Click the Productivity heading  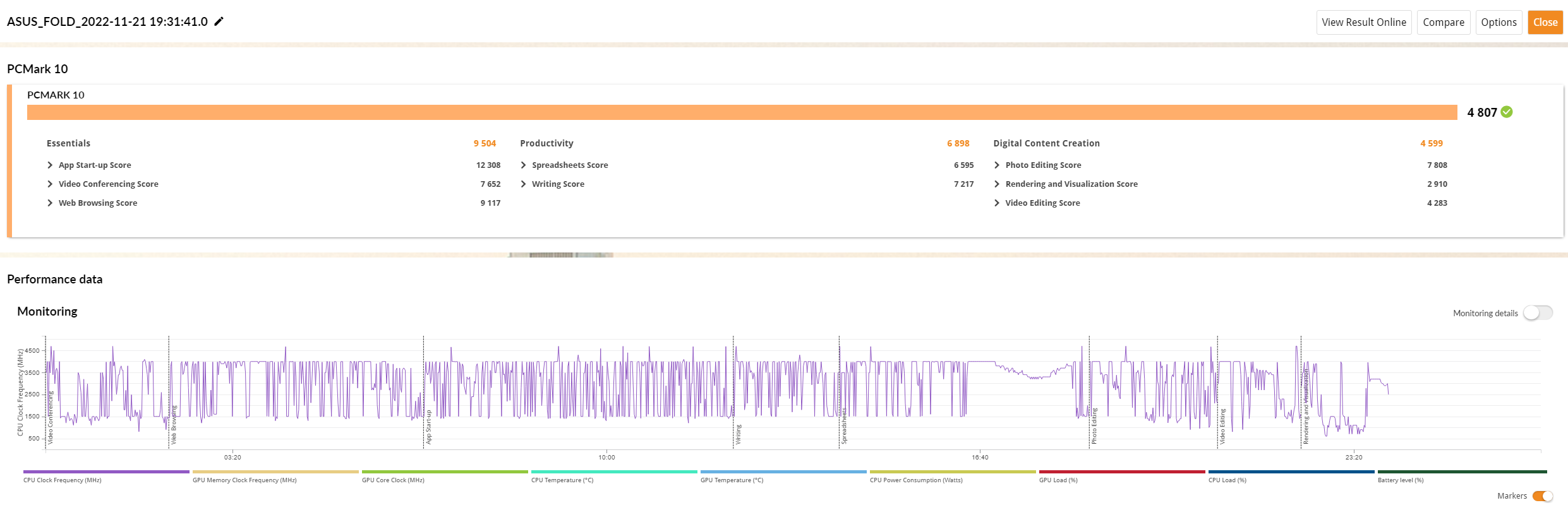coord(546,143)
